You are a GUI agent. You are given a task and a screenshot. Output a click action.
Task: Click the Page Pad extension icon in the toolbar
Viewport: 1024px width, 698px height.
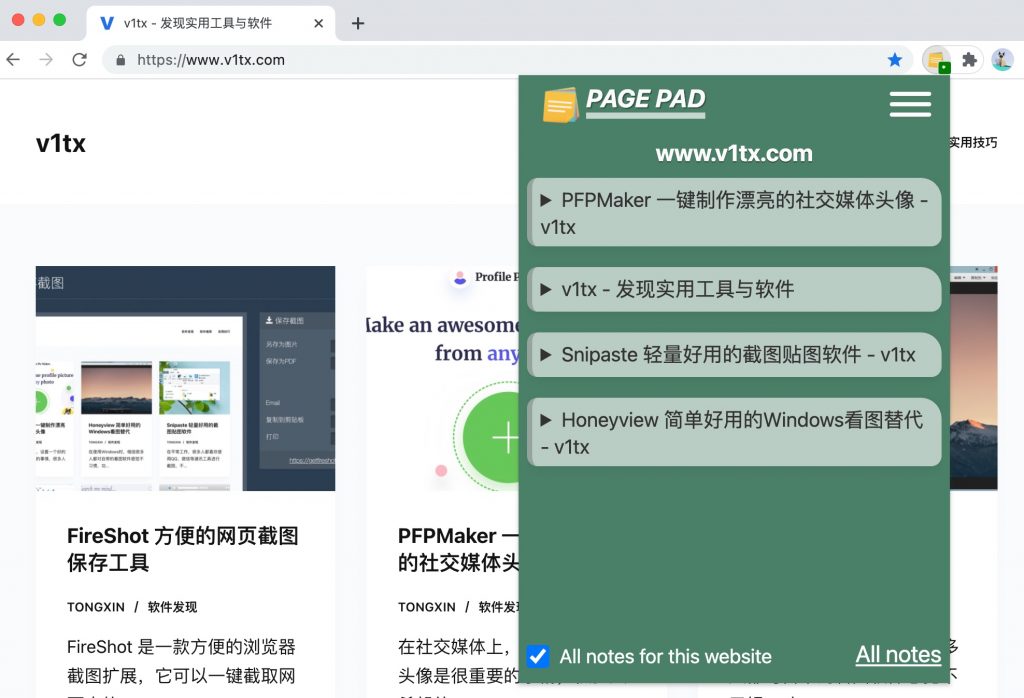pos(936,60)
